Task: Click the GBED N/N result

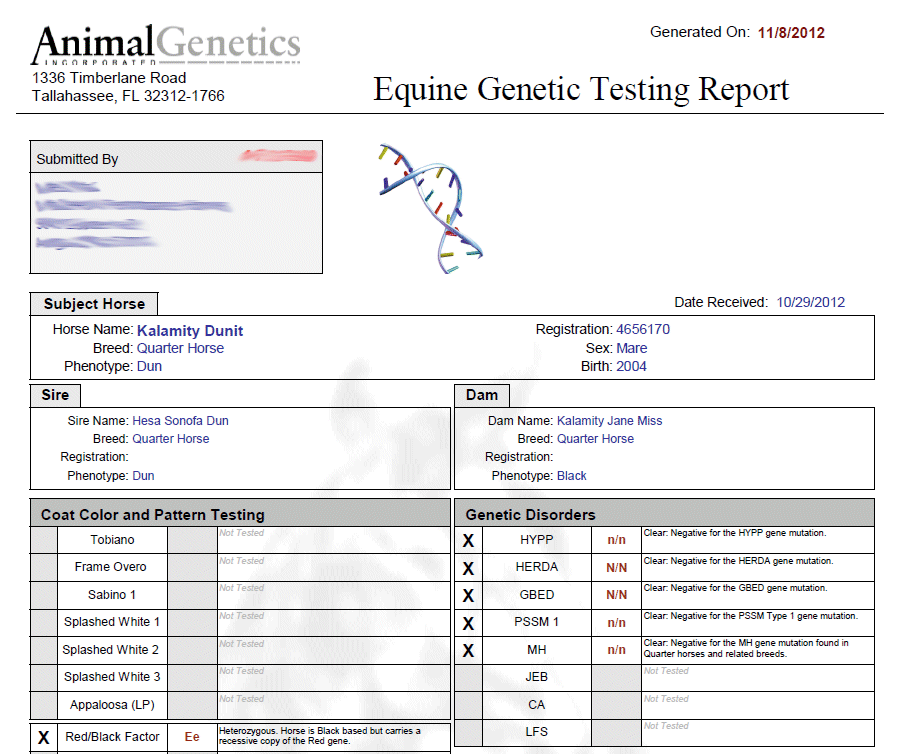Action: pos(616,595)
